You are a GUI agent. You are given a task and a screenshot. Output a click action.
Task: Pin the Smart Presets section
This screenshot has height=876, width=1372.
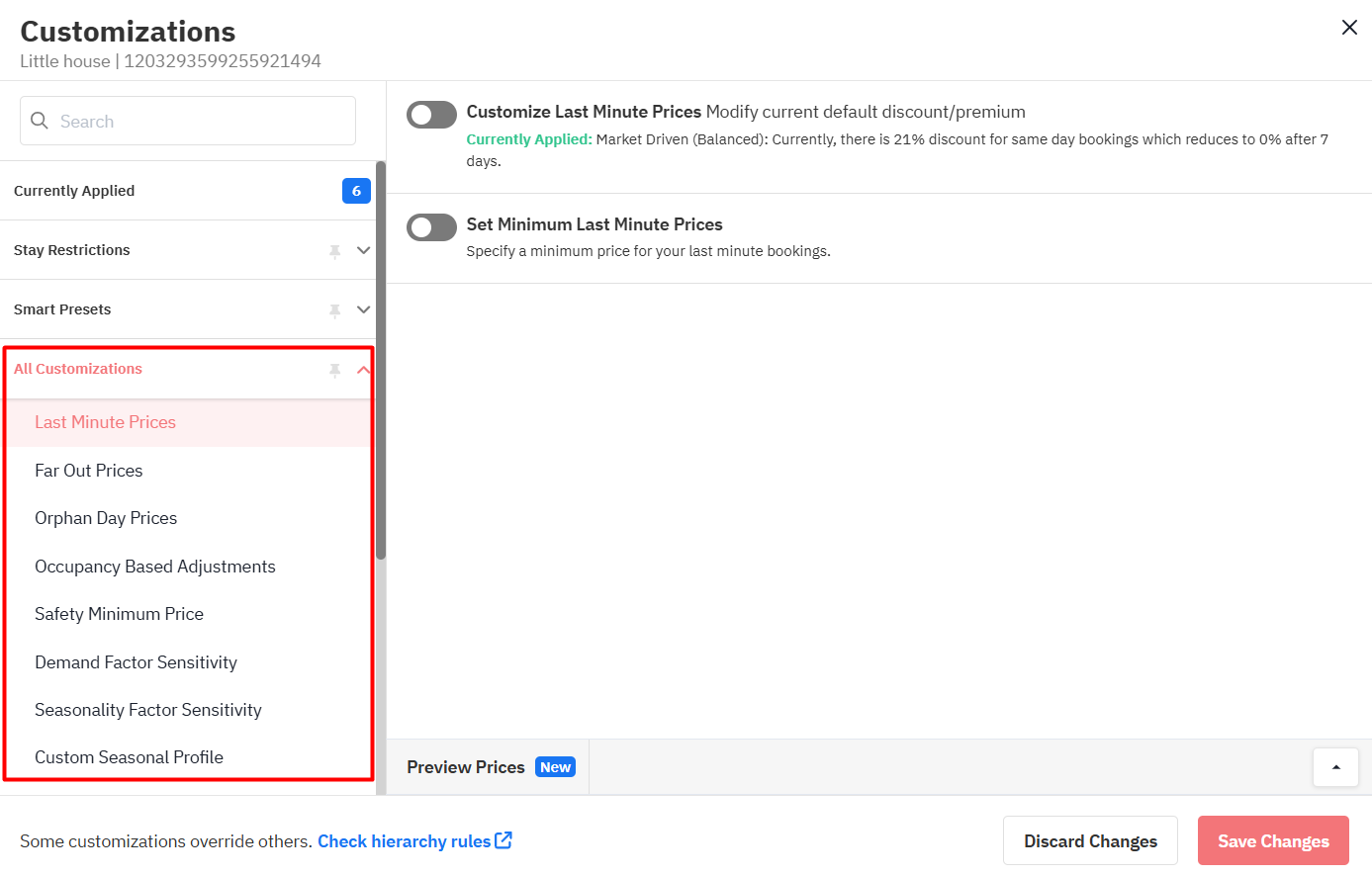pos(335,310)
